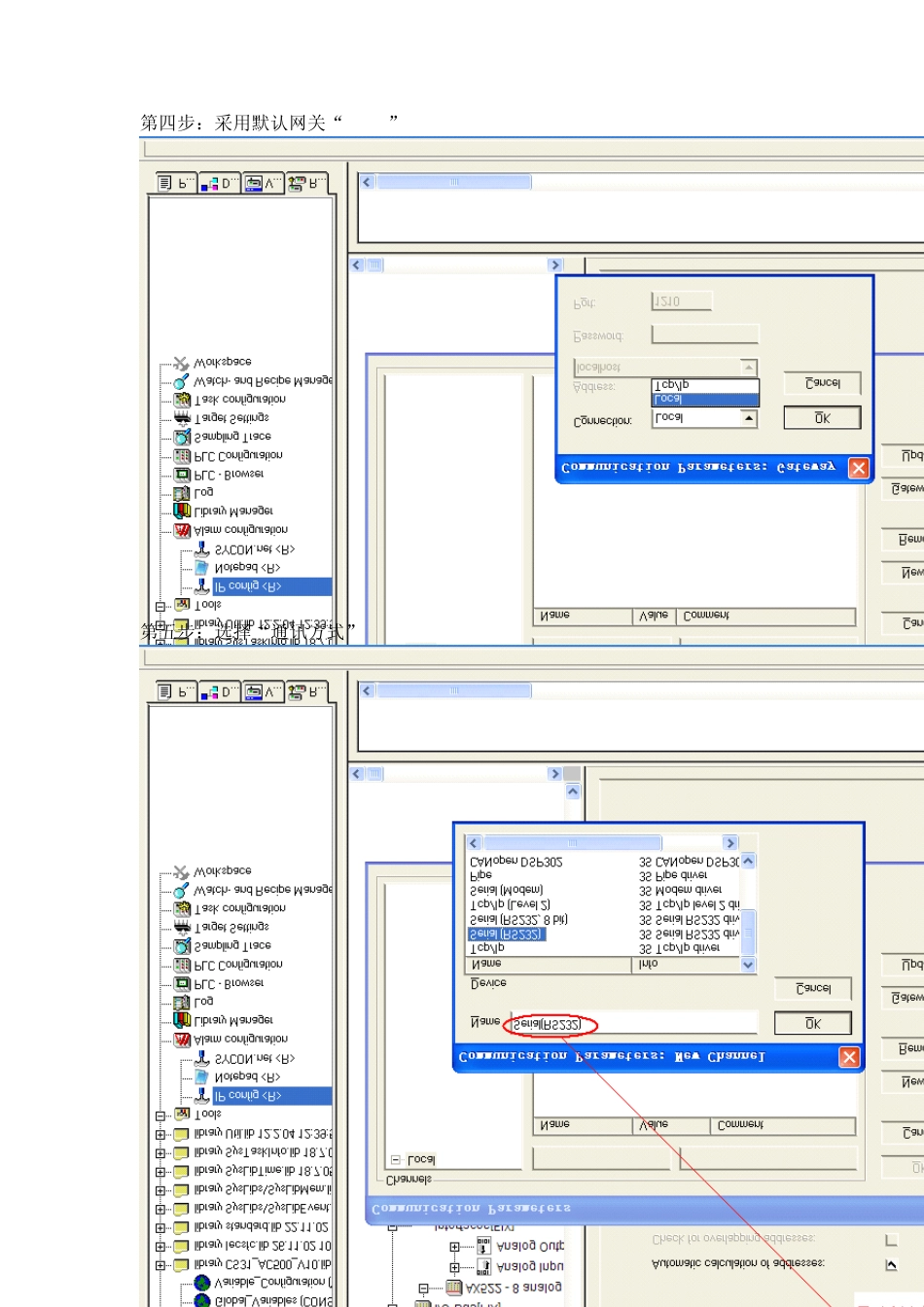Expand library standard.lib node
924x1307 pixels.
pyautogui.click(x=161, y=1227)
